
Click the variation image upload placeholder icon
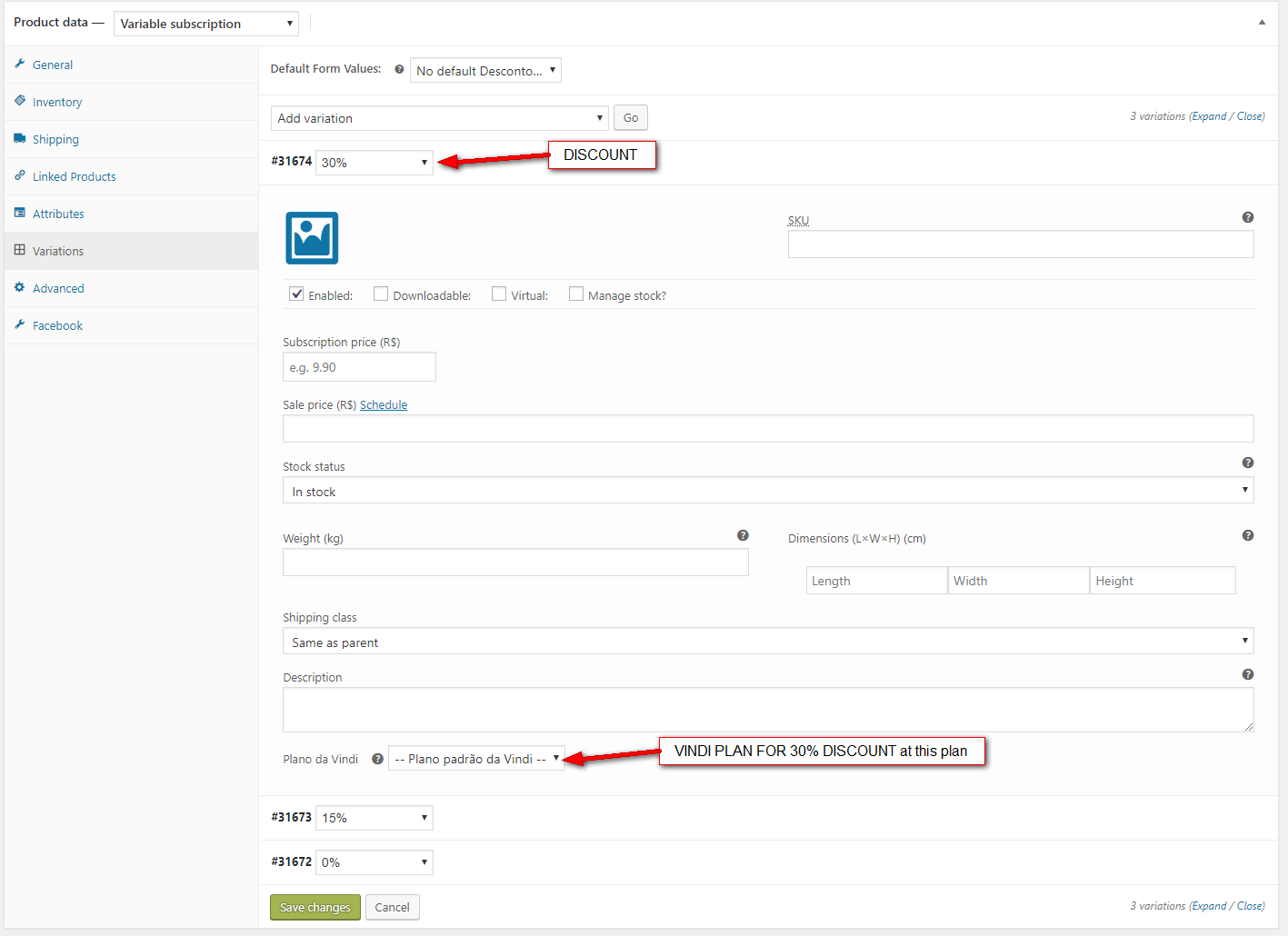pyautogui.click(x=312, y=238)
